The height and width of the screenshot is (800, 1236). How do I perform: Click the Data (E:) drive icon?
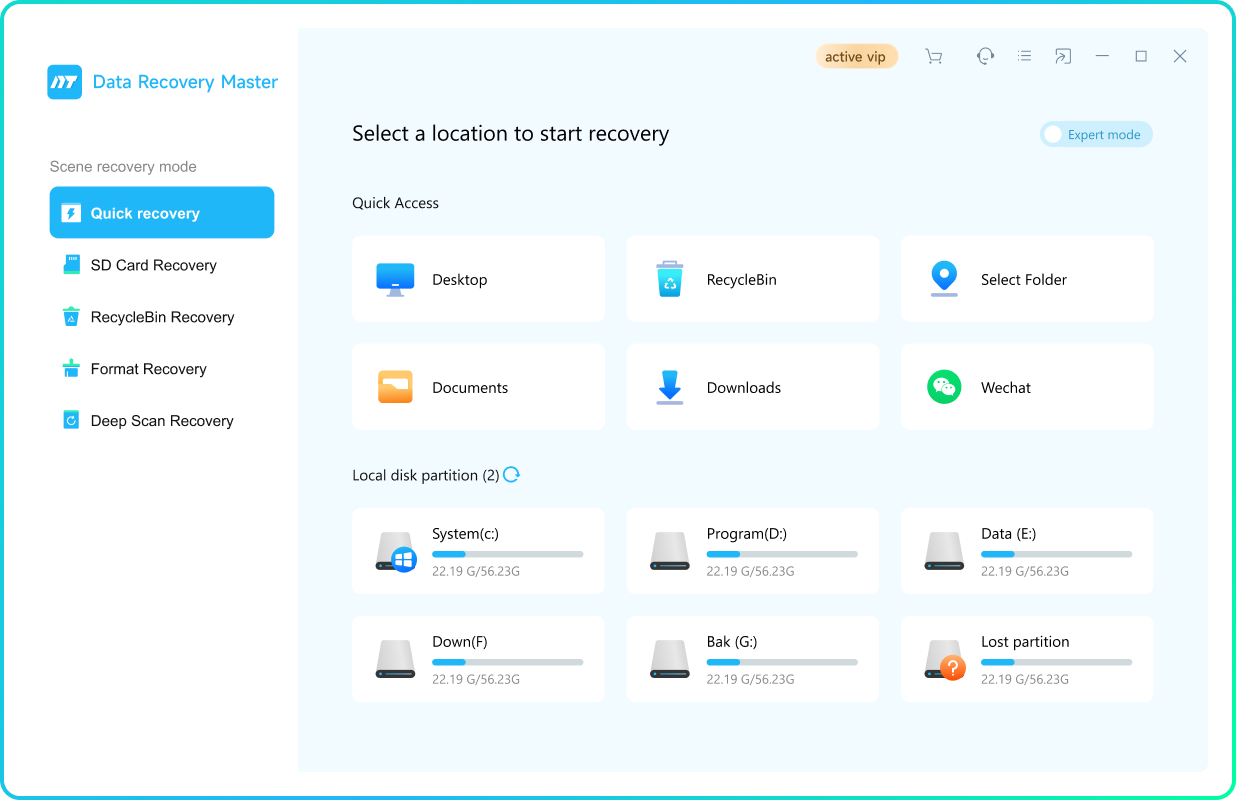point(944,551)
